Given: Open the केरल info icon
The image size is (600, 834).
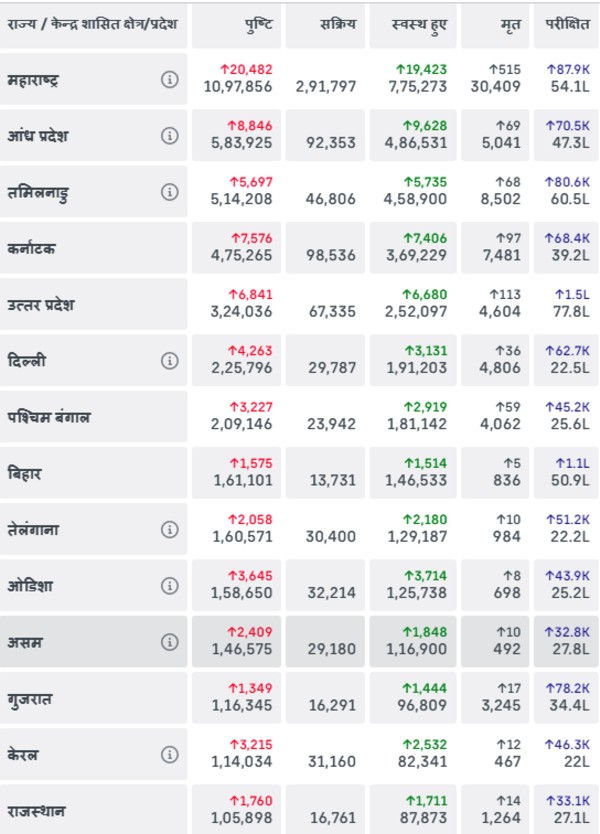Looking at the screenshot, I should click(x=169, y=754).
